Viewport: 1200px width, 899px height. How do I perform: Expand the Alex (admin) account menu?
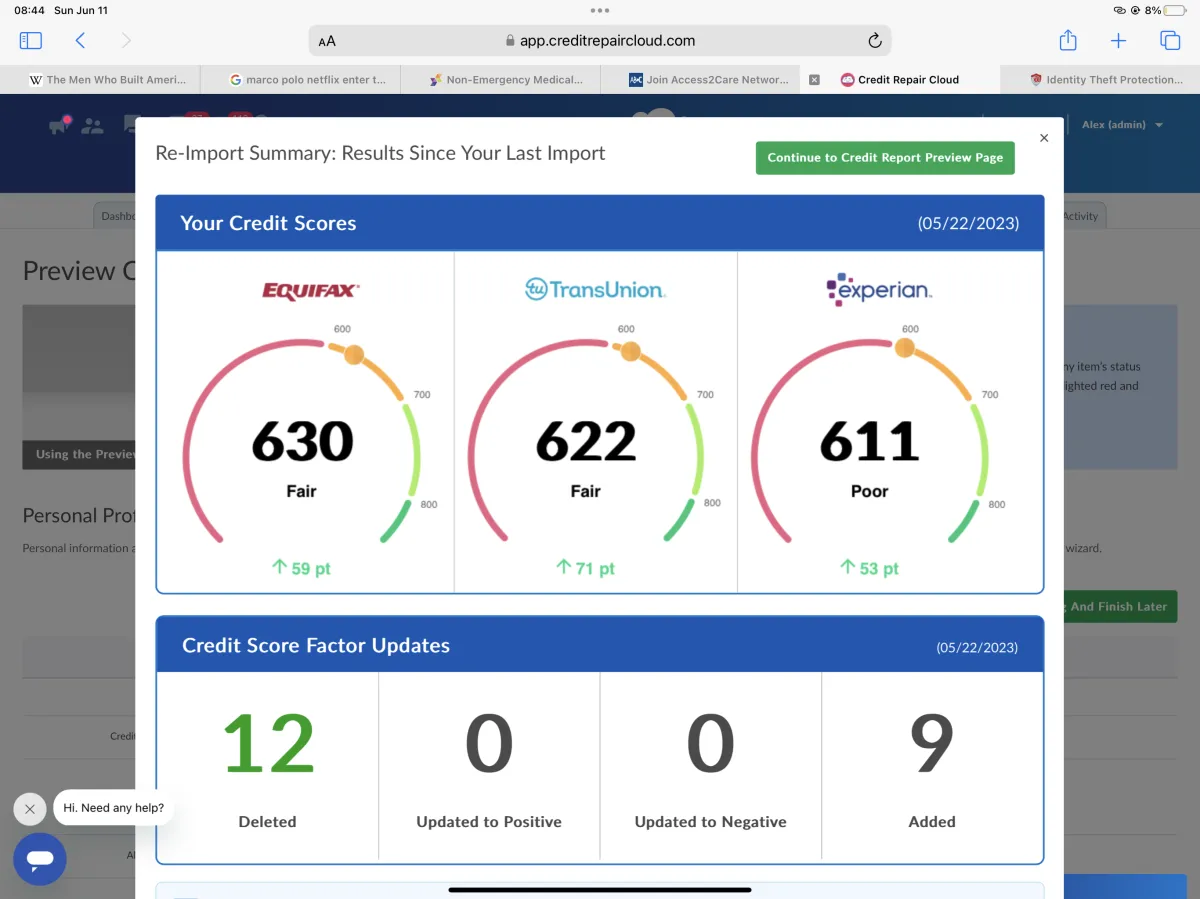point(1122,125)
